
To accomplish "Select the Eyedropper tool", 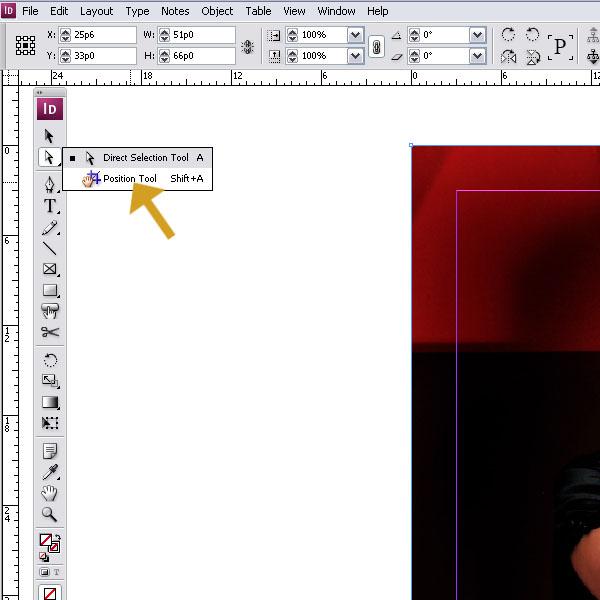I will [x=49, y=472].
